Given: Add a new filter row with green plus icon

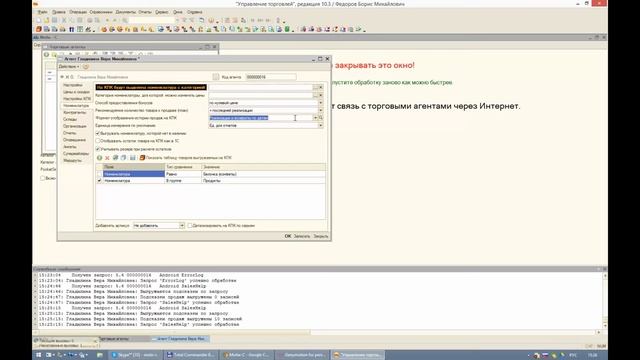Looking at the screenshot, I should pyautogui.click(x=99, y=158).
